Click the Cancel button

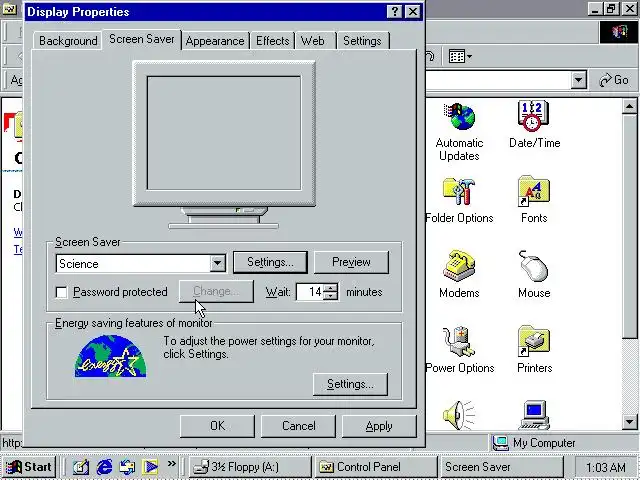(x=298, y=426)
